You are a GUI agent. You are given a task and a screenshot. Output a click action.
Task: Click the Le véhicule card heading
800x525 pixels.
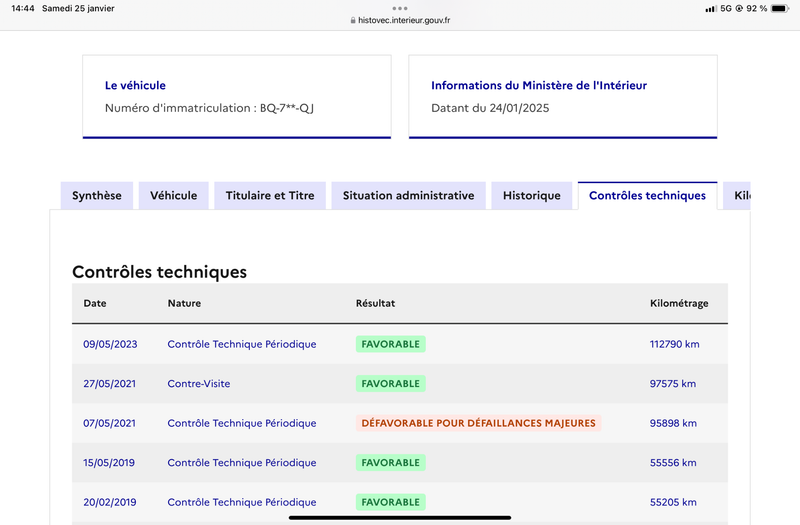coord(135,85)
